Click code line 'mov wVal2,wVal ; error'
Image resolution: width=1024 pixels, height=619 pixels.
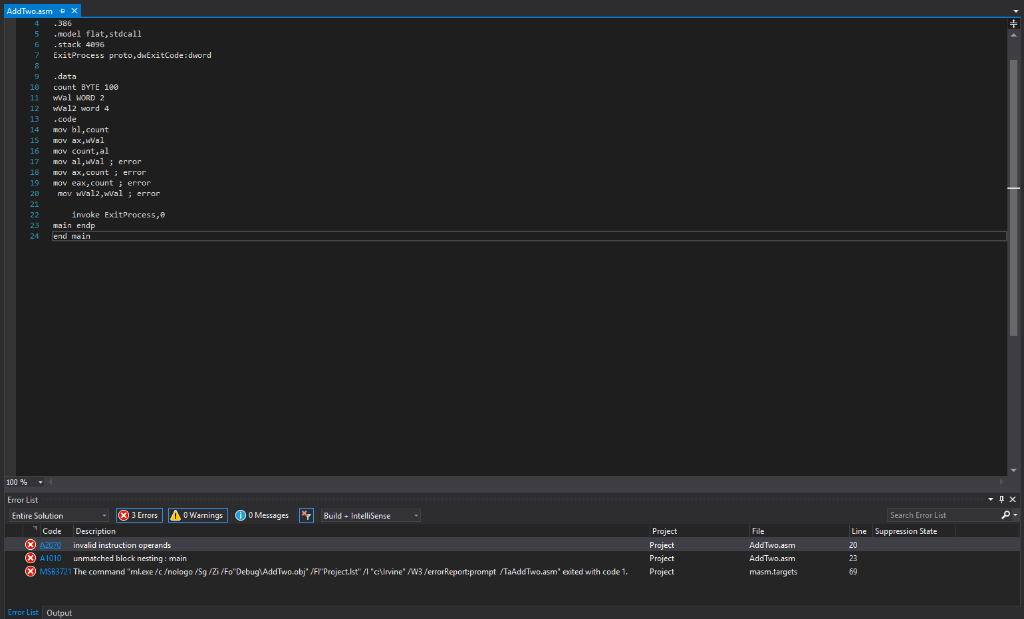pos(108,193)
